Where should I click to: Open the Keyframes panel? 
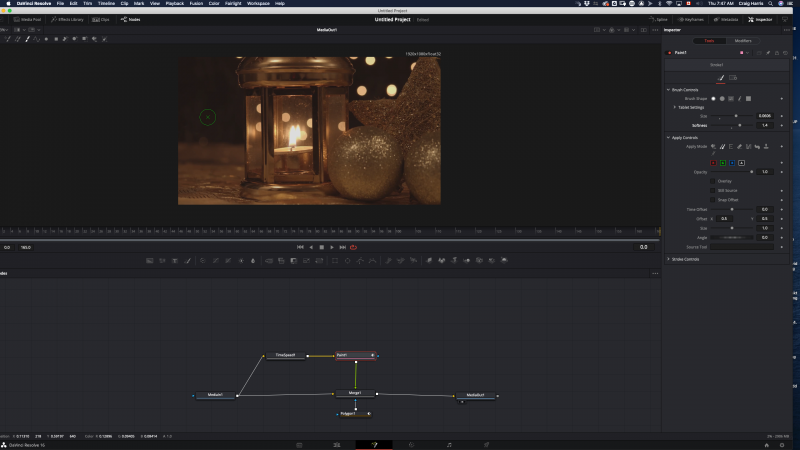[x=691, y=19]
